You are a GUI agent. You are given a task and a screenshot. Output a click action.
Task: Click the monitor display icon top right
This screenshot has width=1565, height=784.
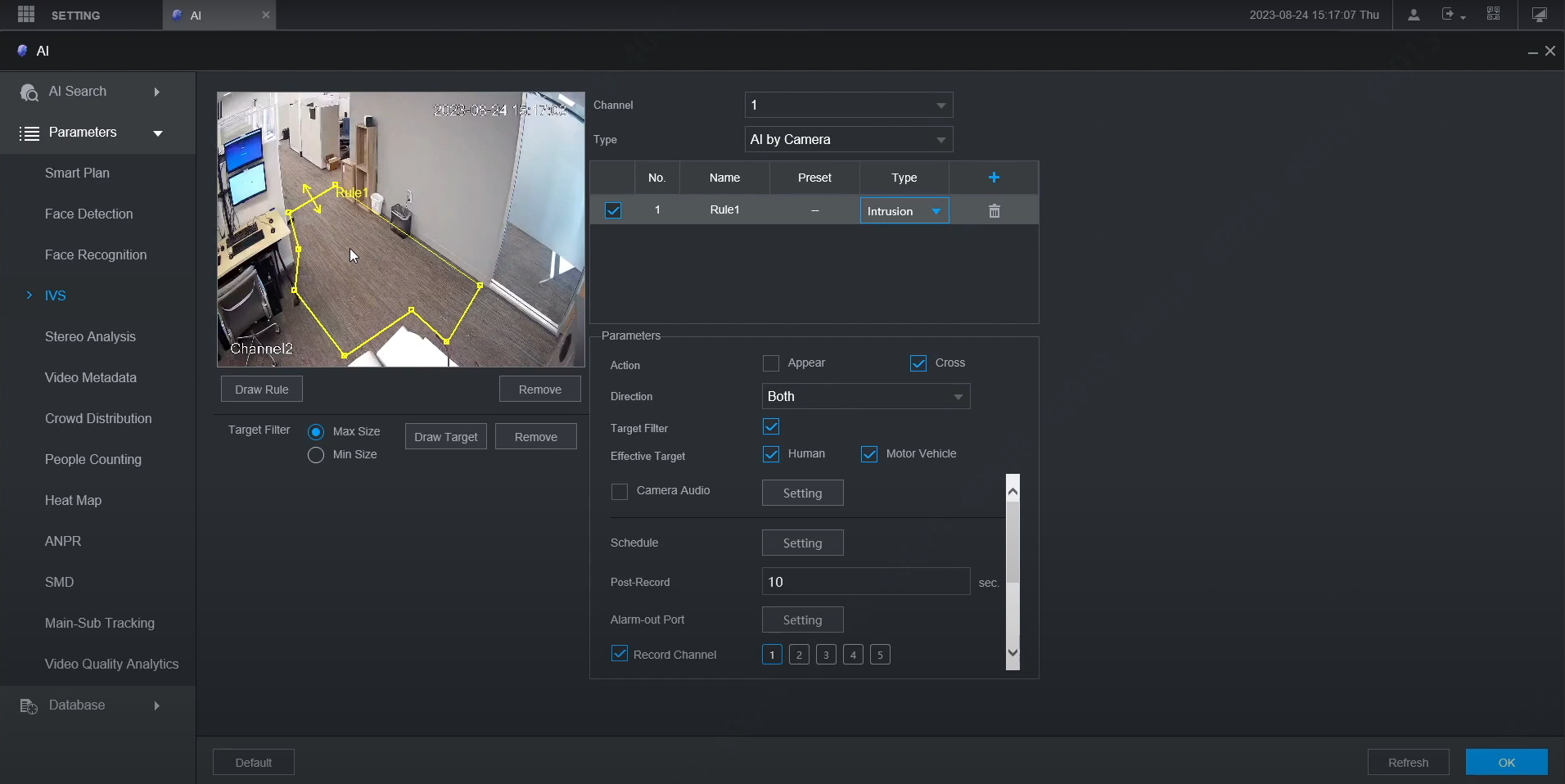coord(1538,14)
